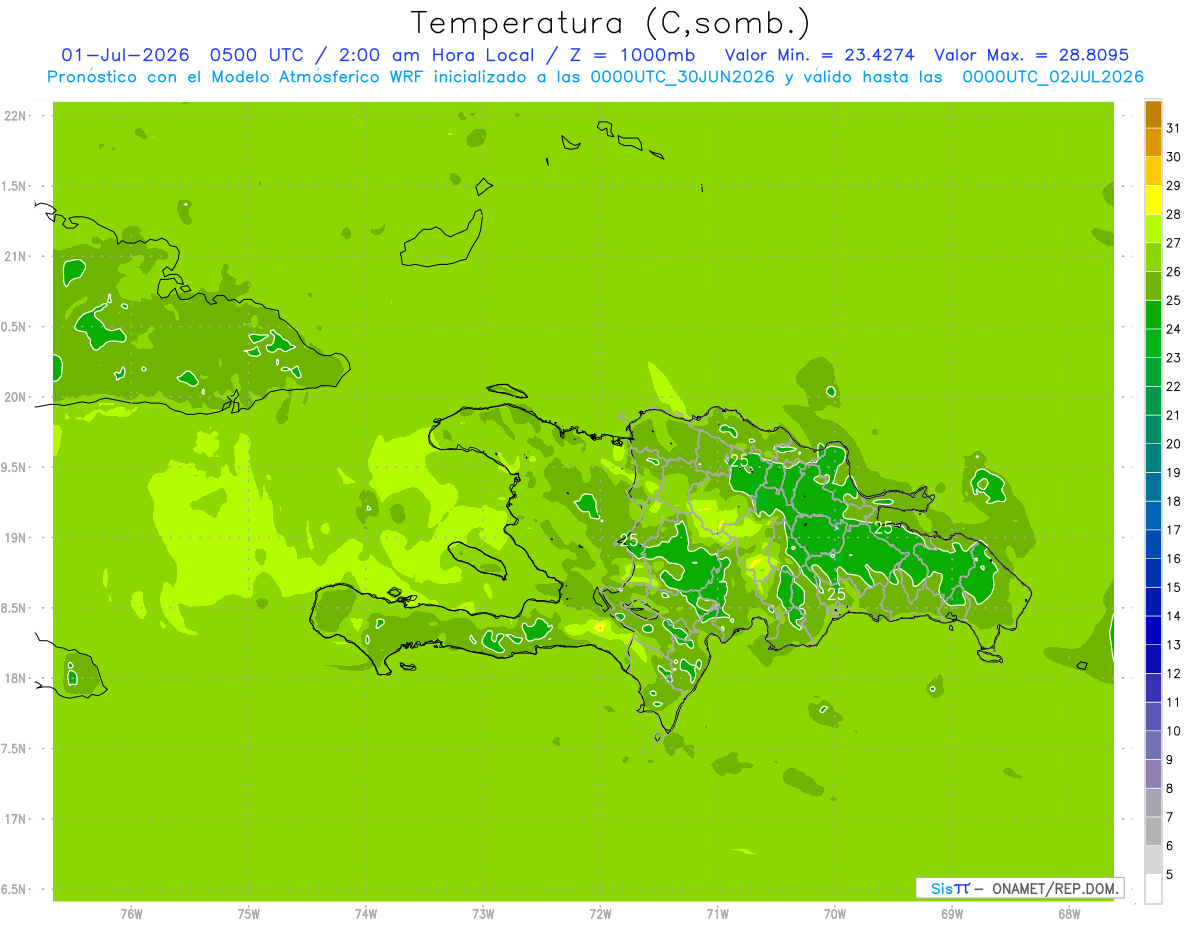
Task: Click the white legend swatch below 5
Action: pyautogui.click(x=1153, y=889)
